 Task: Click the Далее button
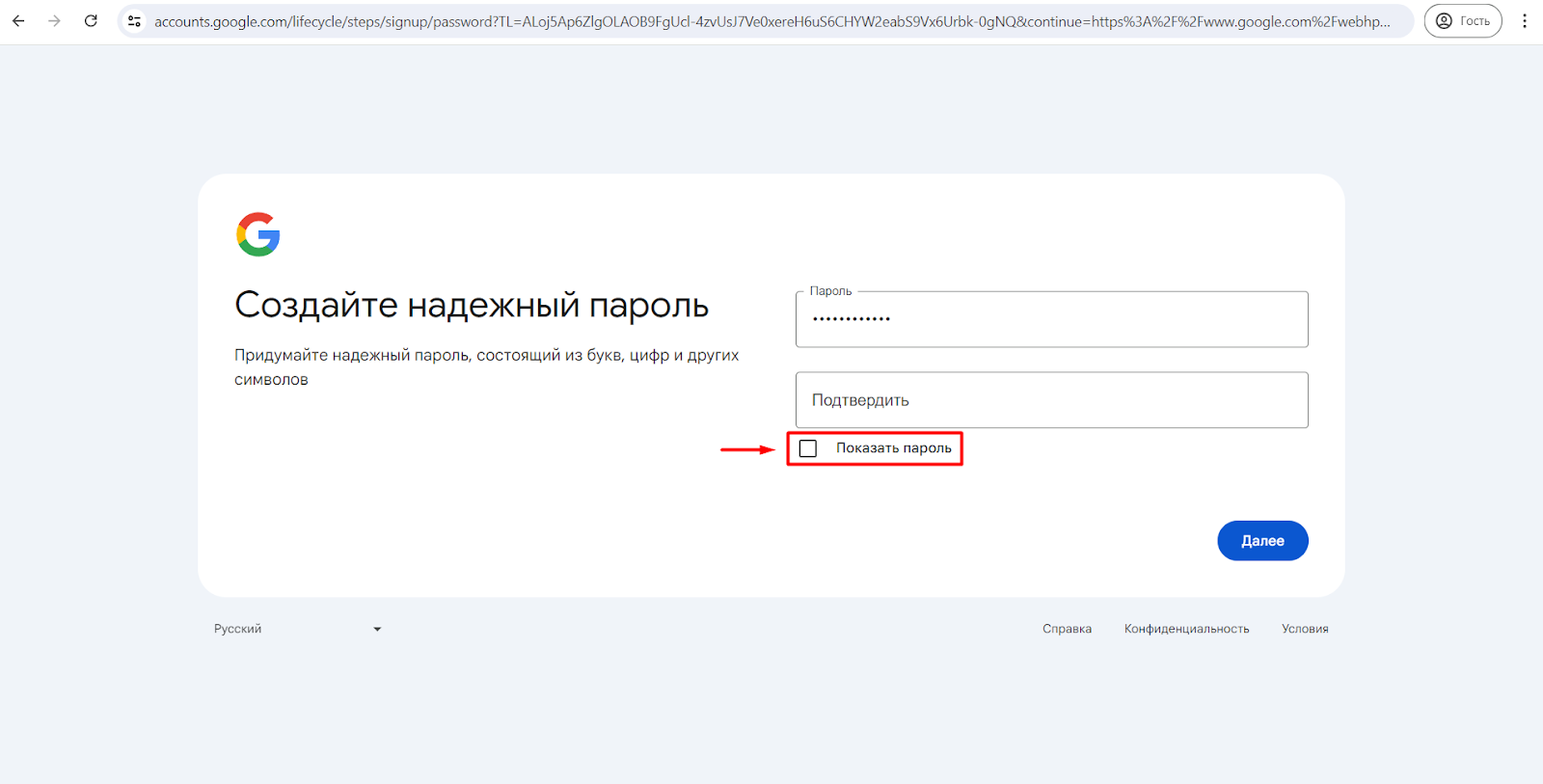click(x=1262, y=541)
